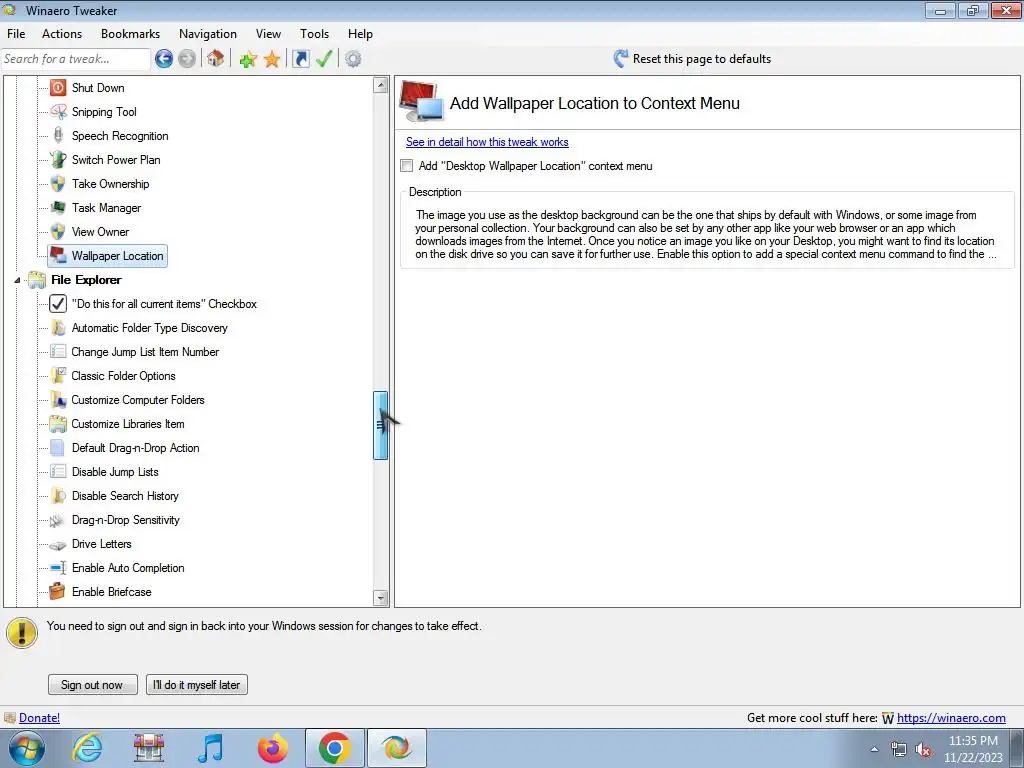Click the shortcut export toolbar icon
This screenshot has height=768, width=1024.
coord(300,59)
